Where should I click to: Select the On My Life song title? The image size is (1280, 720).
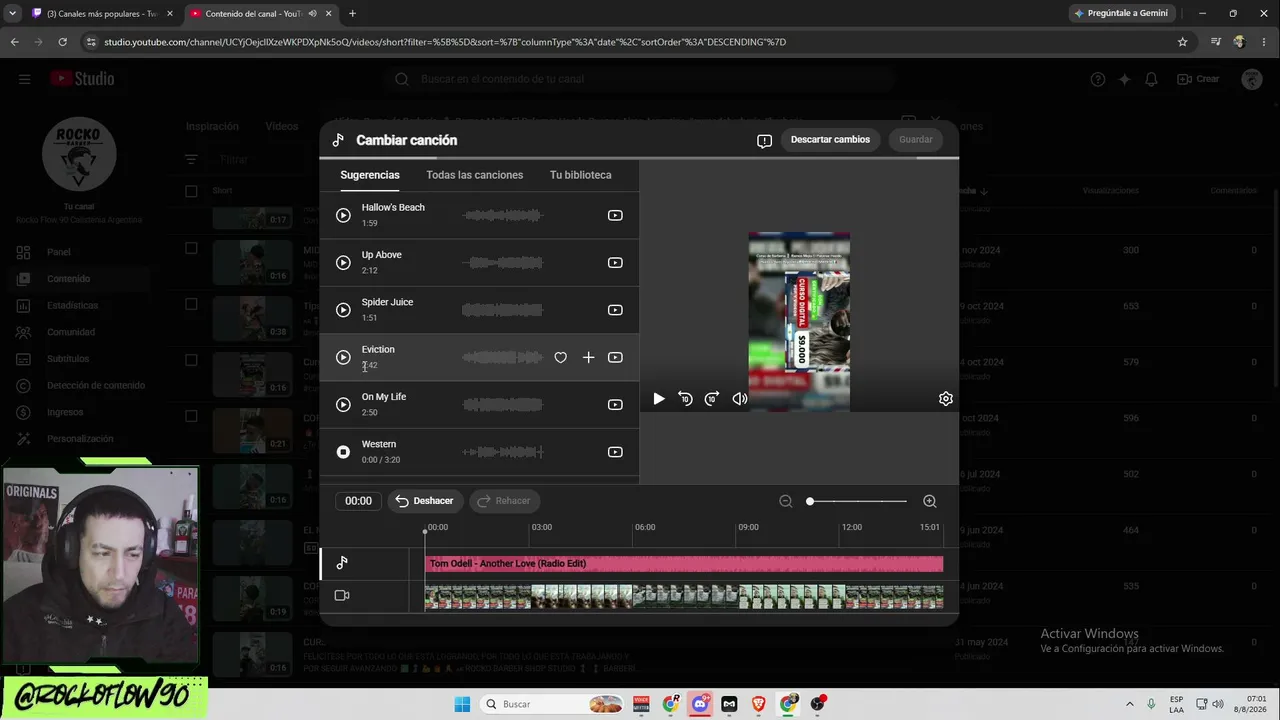click(x=384, y=397)
